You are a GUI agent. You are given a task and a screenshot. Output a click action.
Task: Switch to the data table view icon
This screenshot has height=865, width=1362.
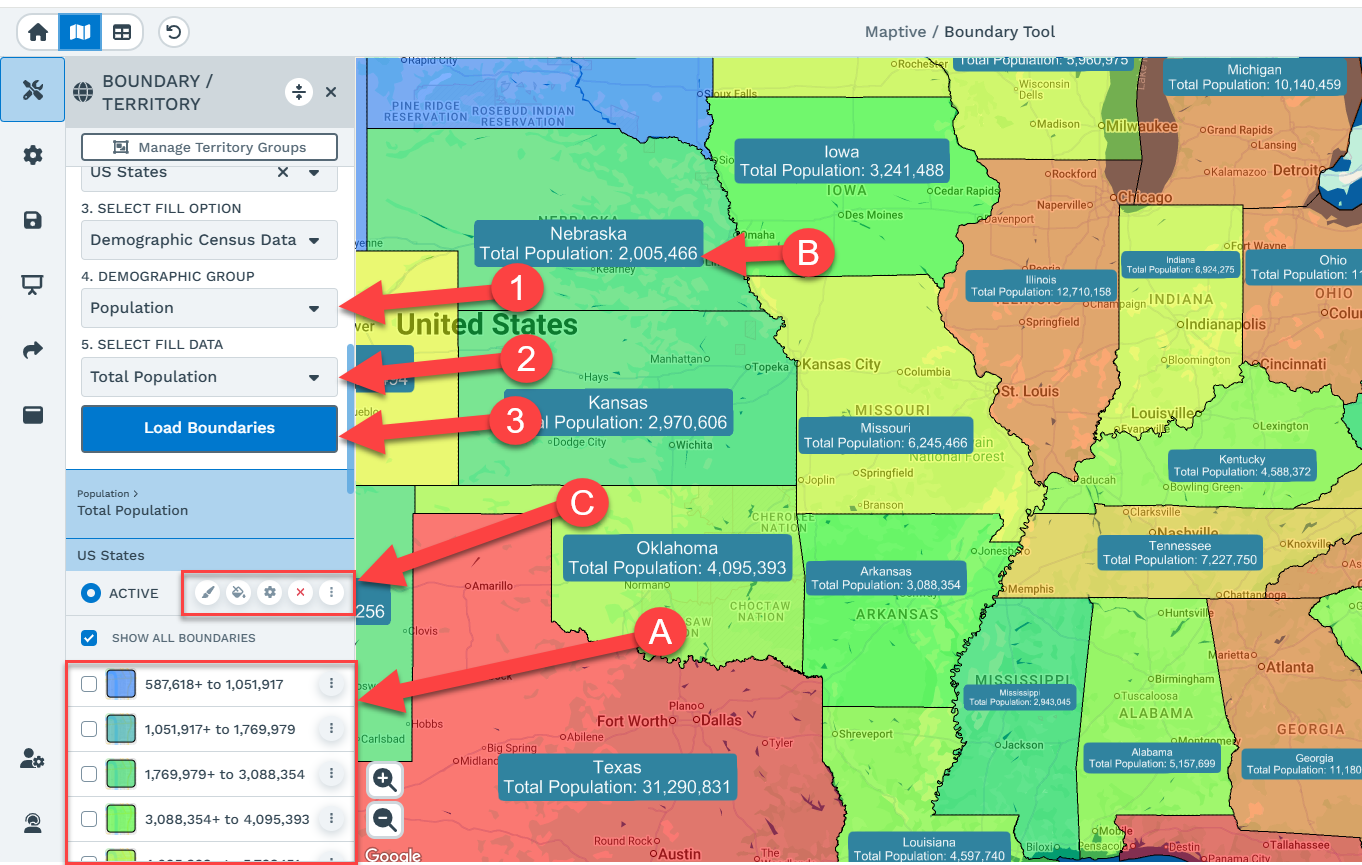(122, 32)
